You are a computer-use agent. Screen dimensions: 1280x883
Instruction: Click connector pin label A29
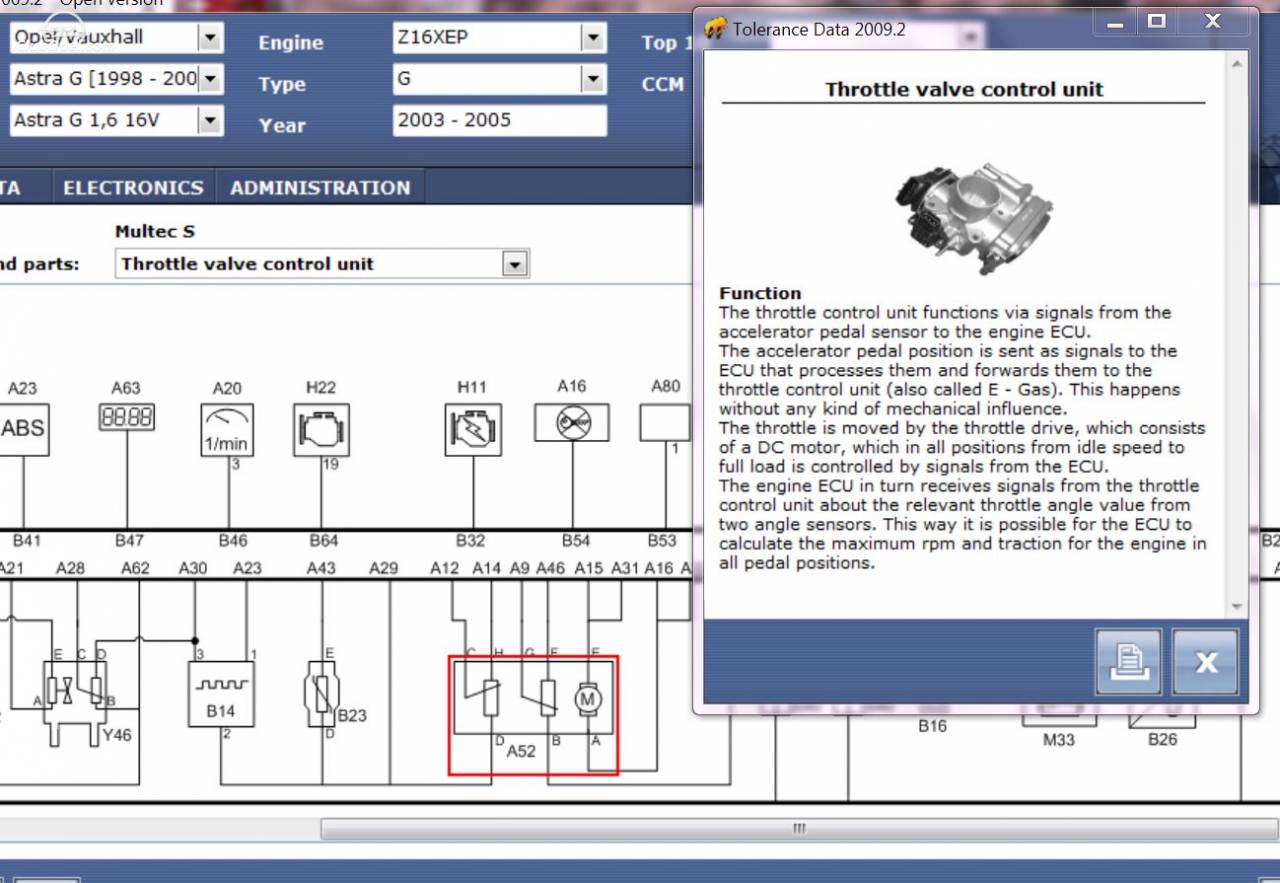click(384, 568)
